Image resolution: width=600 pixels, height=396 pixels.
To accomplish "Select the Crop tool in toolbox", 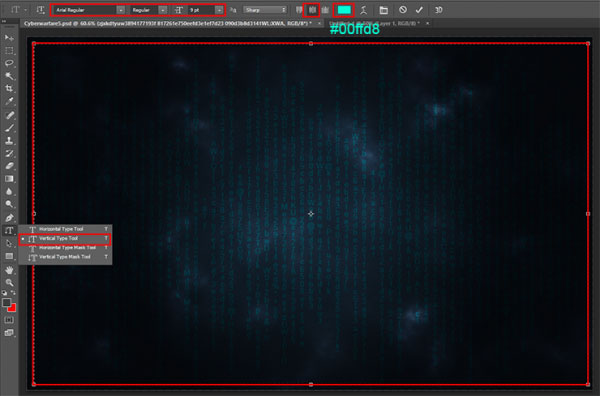I will point(9,89).
